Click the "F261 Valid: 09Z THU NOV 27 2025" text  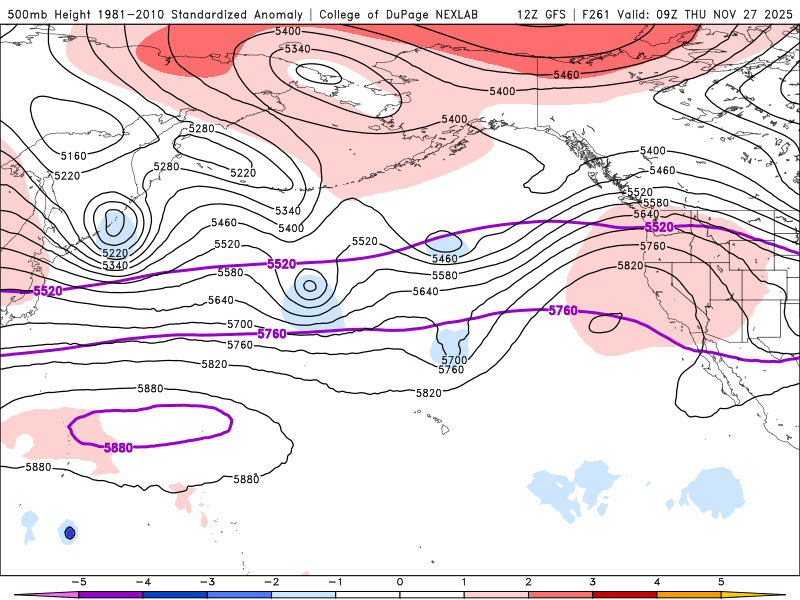(x=687, y=14)
